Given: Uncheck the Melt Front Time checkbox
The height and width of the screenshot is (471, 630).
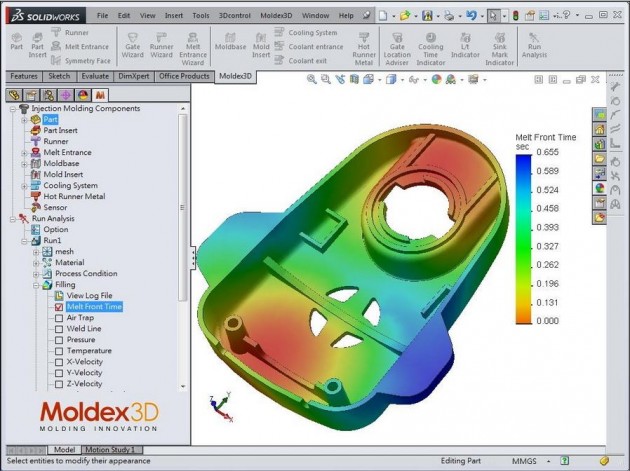Looking at the screenshot, I should coord(59,307).
